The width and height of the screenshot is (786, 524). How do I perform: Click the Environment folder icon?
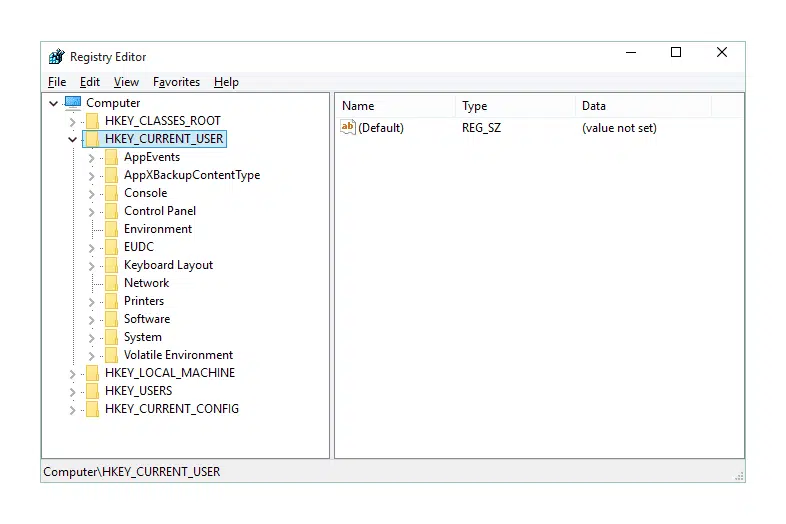[111, 229]
